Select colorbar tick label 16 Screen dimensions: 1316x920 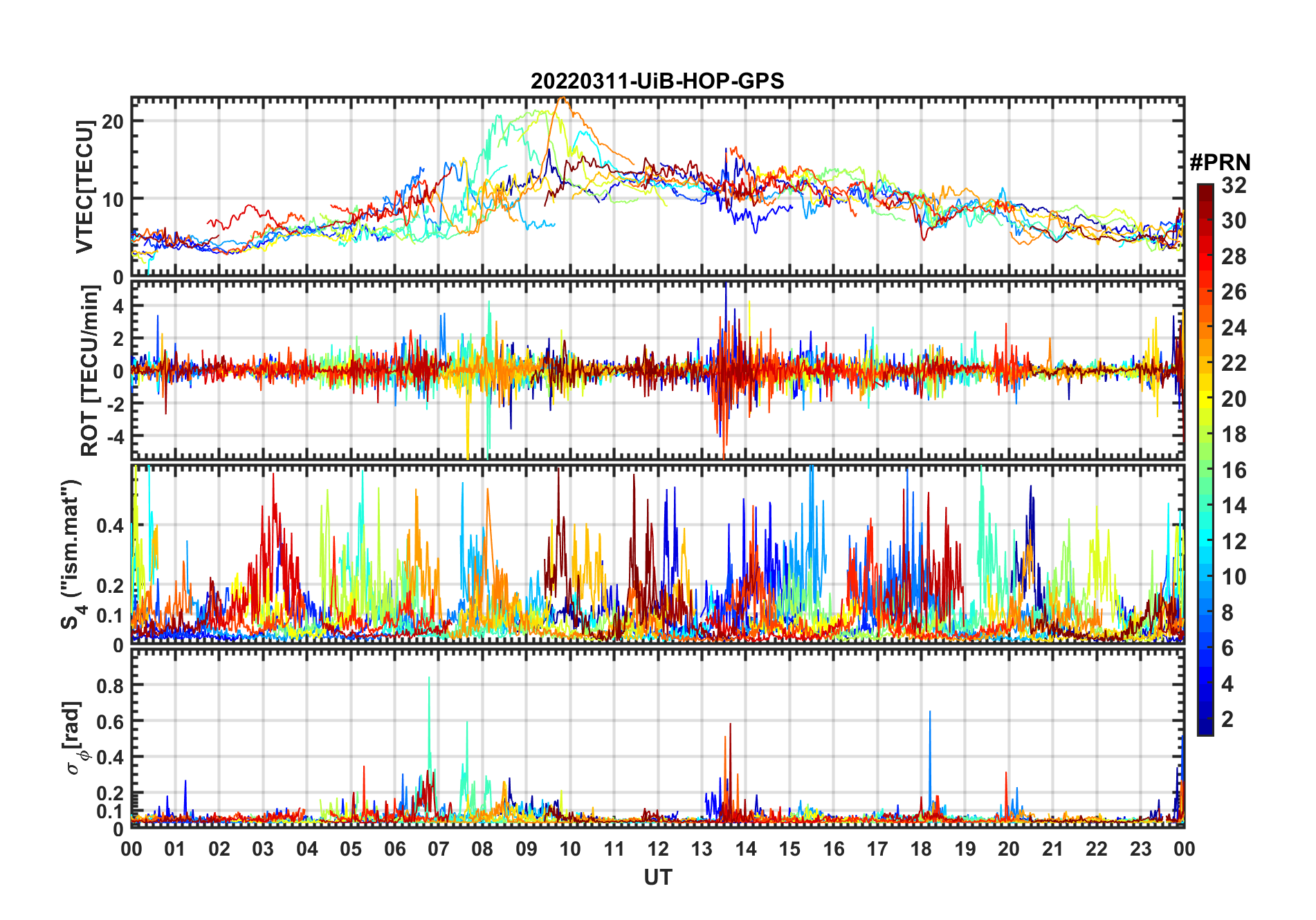coord(1234,470)
